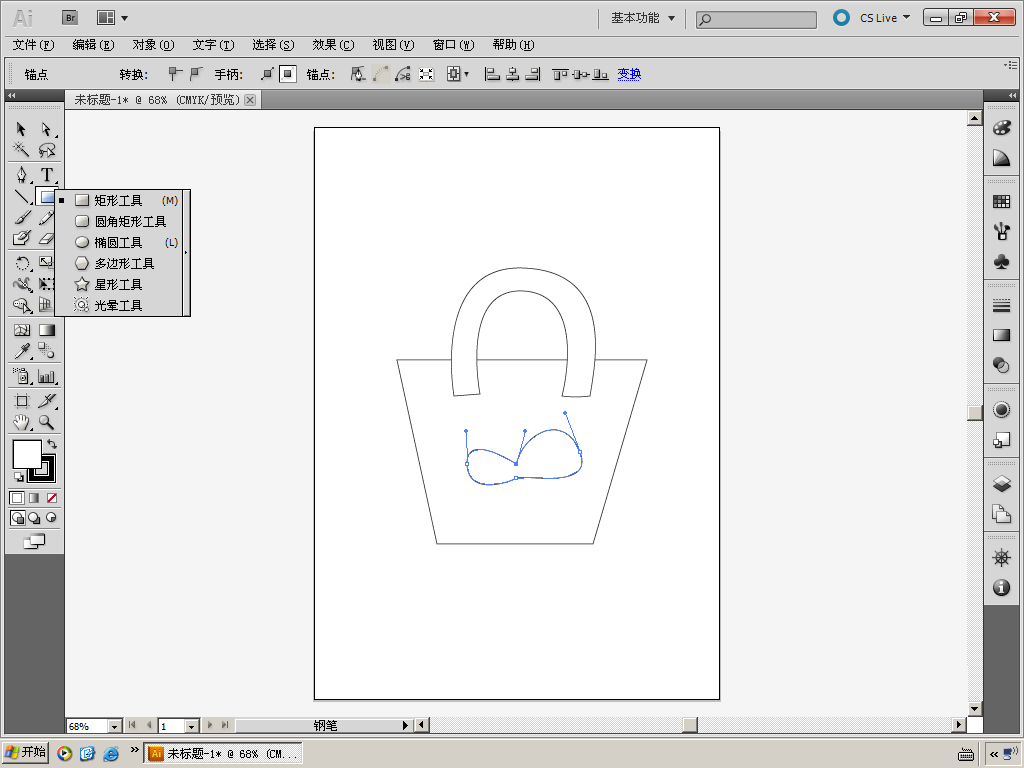Convert anchor points to smooth

click(195, 74)
